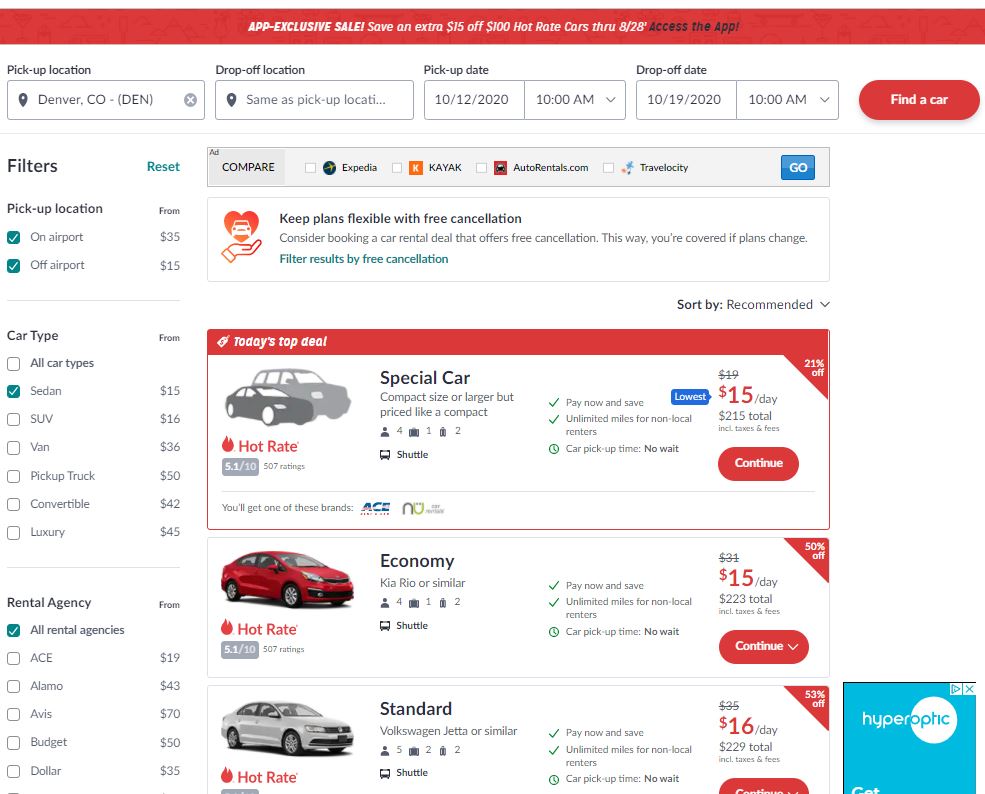Clear the Denver pick-up location field
Screen dimensions: 985x794
(190, 100)
